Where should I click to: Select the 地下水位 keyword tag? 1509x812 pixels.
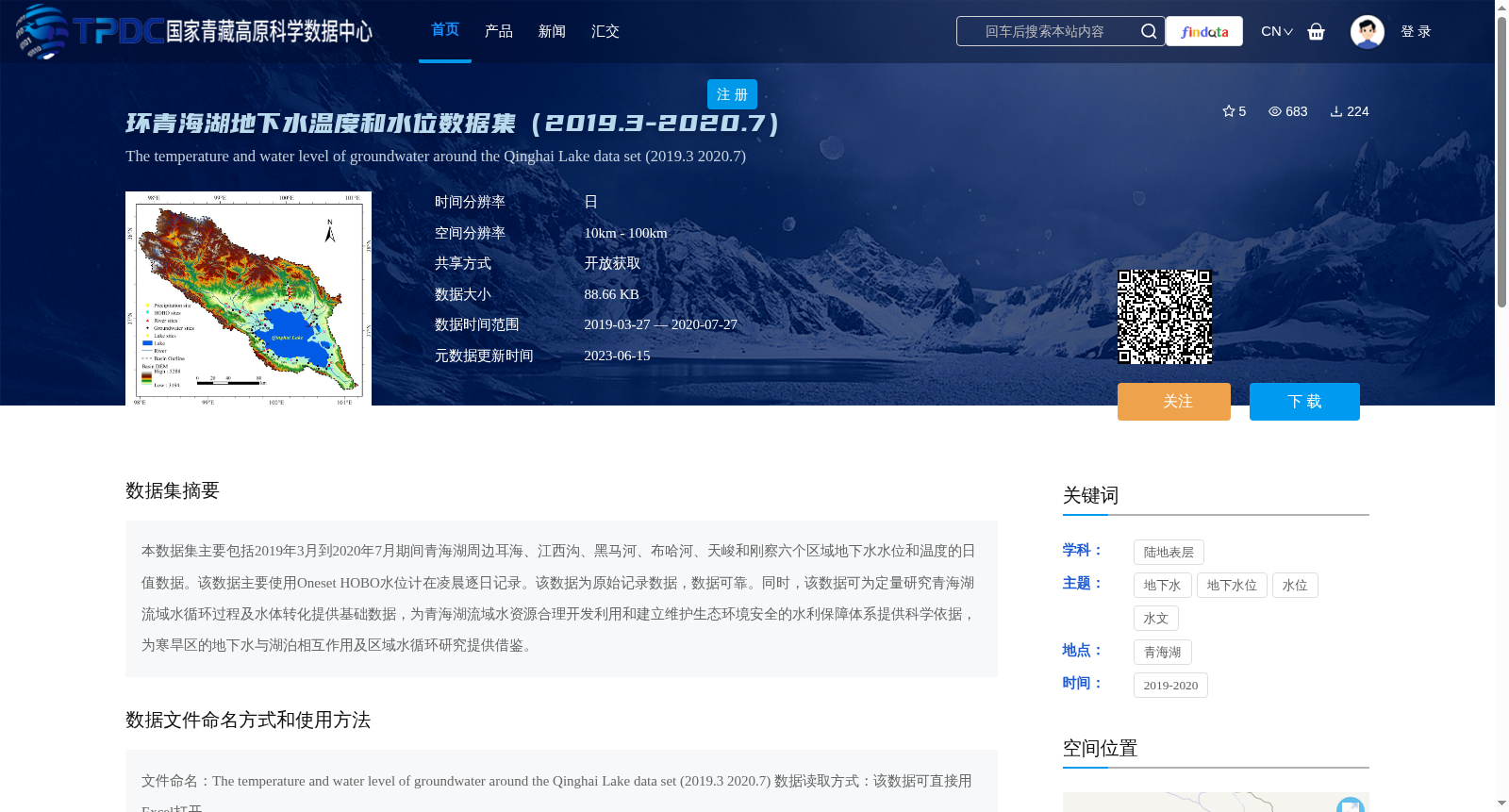coord(1232,586)
